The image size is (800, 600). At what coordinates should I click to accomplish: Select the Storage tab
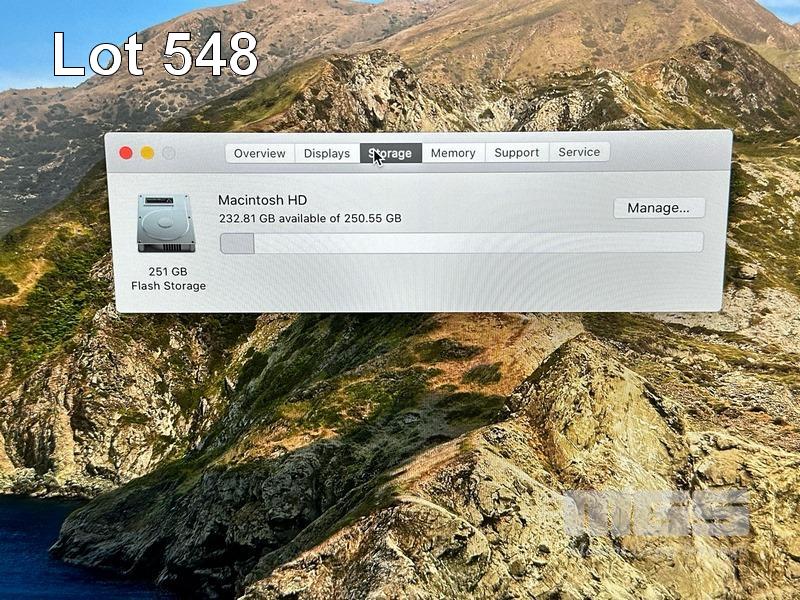(x=391, y=153)
